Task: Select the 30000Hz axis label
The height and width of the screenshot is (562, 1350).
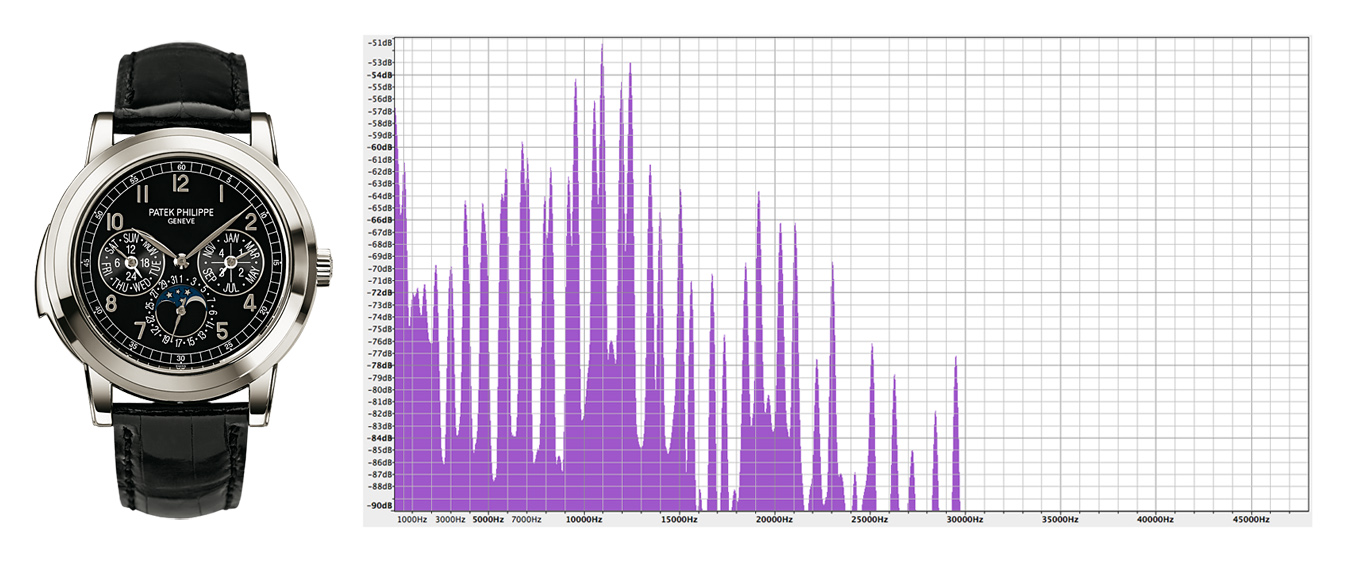Action: [x=965, y=520]
